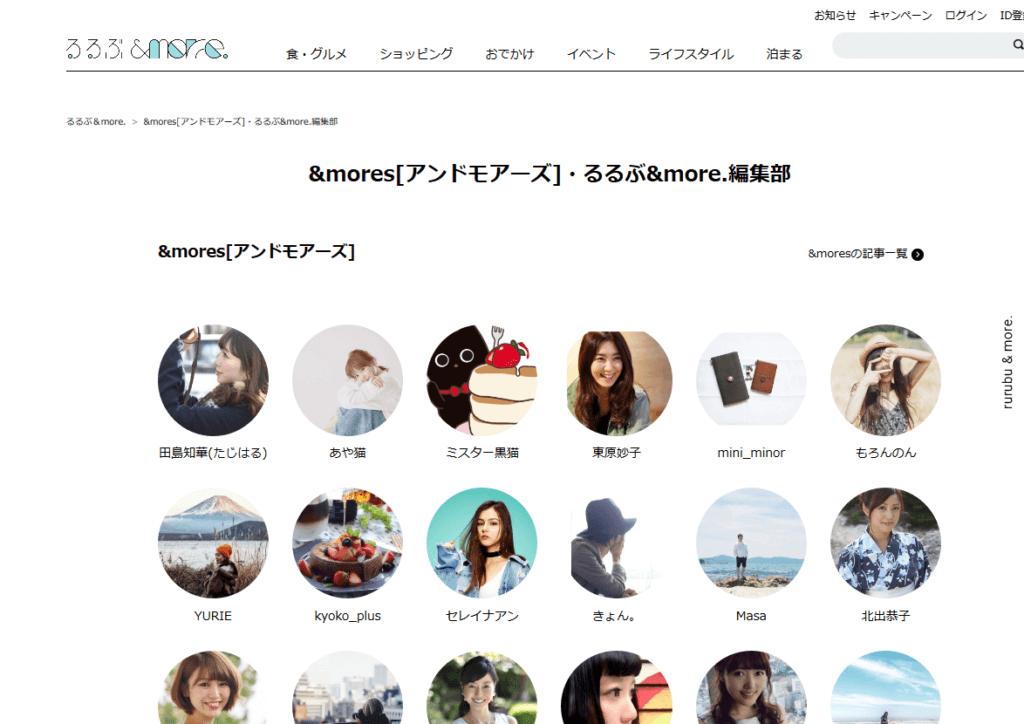Open セレイナアン profile photo
The height and width of the screenshot is (724, 1024).
coord(482,543)
